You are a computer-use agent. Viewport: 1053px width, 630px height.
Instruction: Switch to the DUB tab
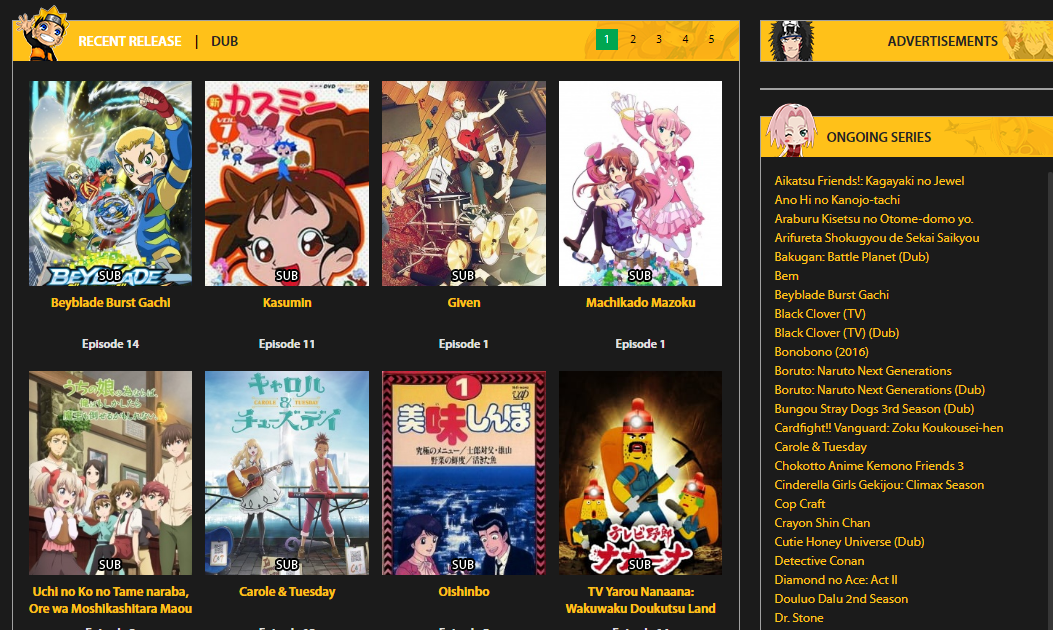tap(224, 41)
